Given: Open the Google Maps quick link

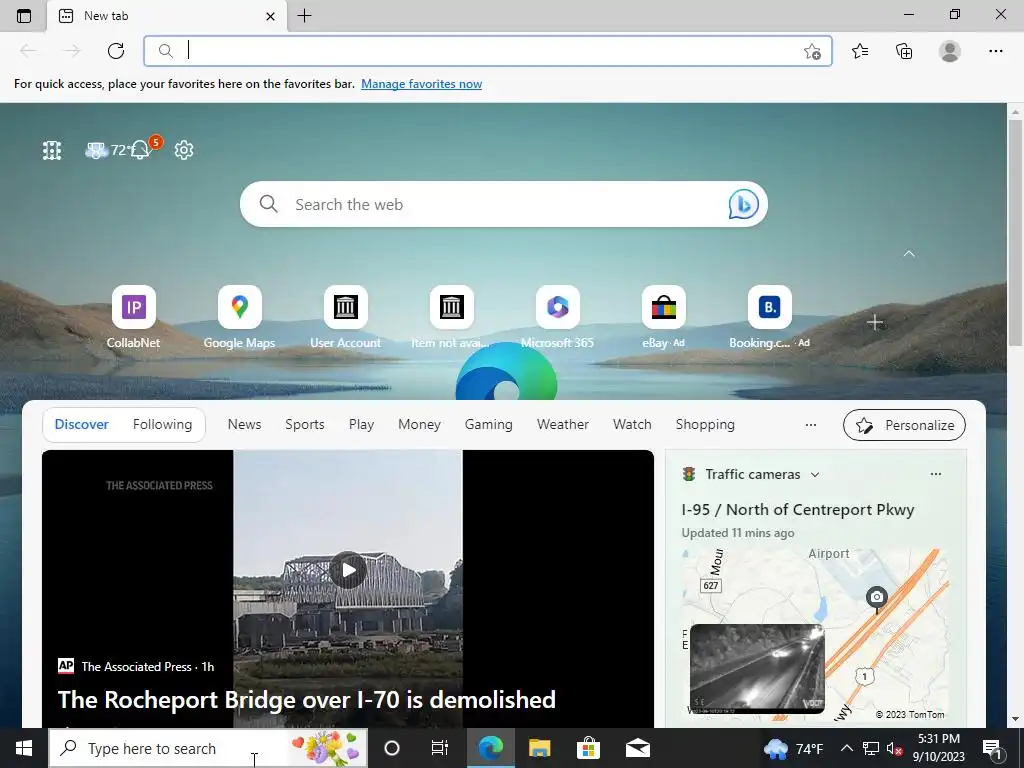Looking at the screenshot, I should coord(239,317).
